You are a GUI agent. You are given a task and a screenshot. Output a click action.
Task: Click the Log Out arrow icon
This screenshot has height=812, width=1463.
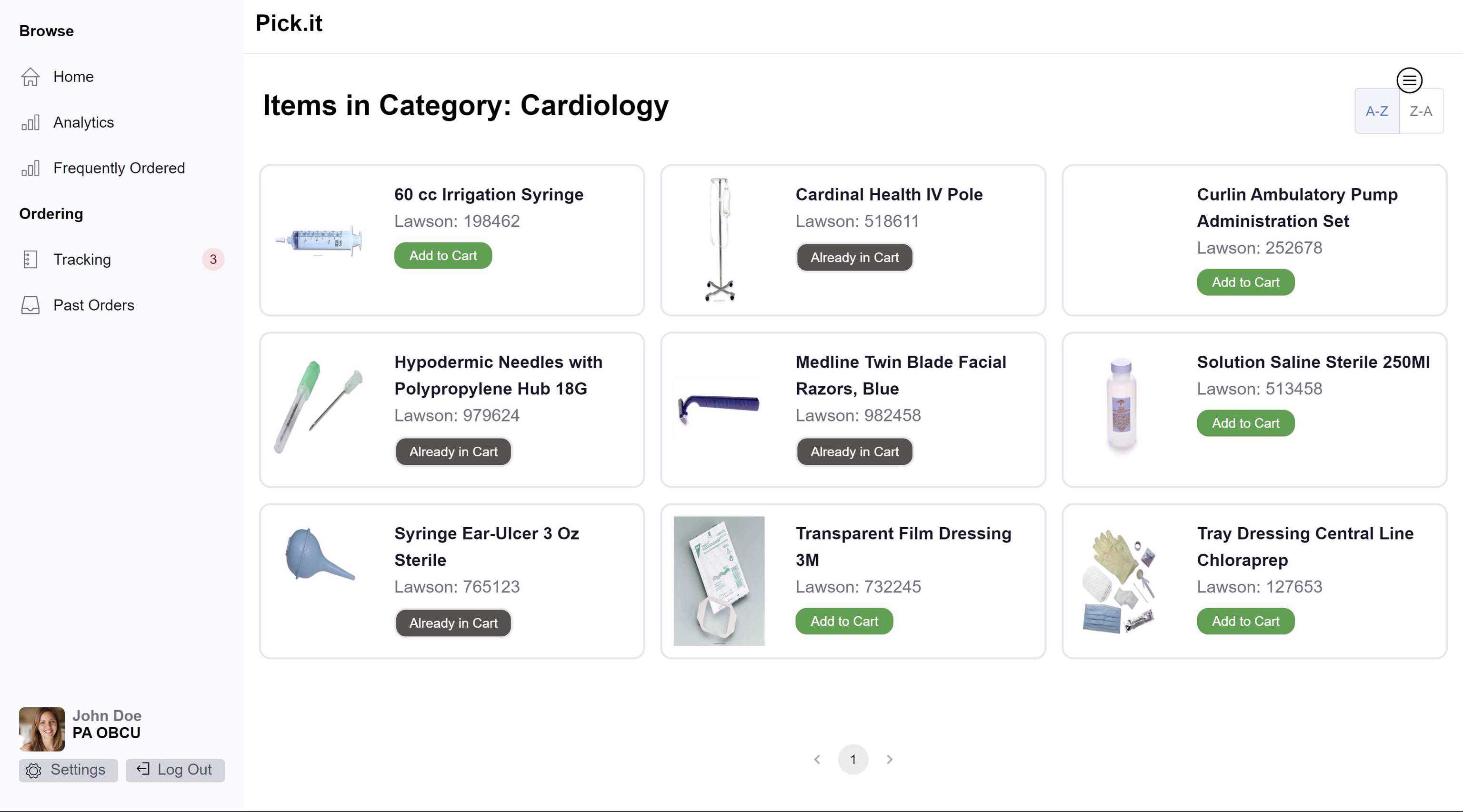142,769
